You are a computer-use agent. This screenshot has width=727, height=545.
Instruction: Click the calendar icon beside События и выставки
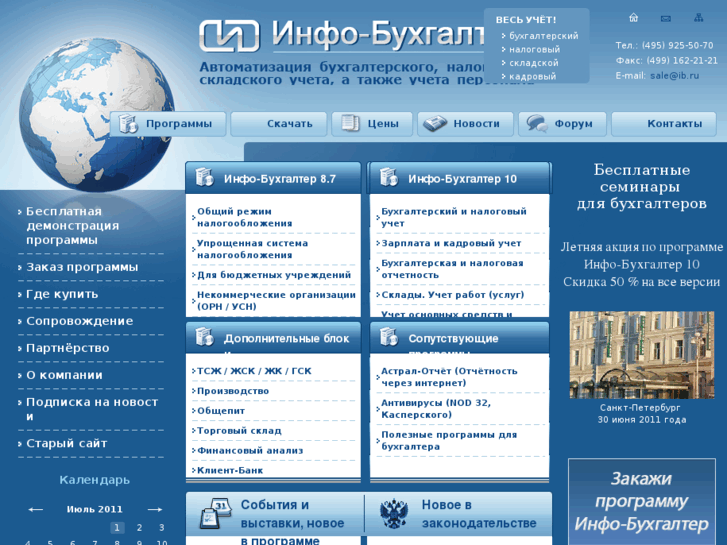(x=215, y=513)
